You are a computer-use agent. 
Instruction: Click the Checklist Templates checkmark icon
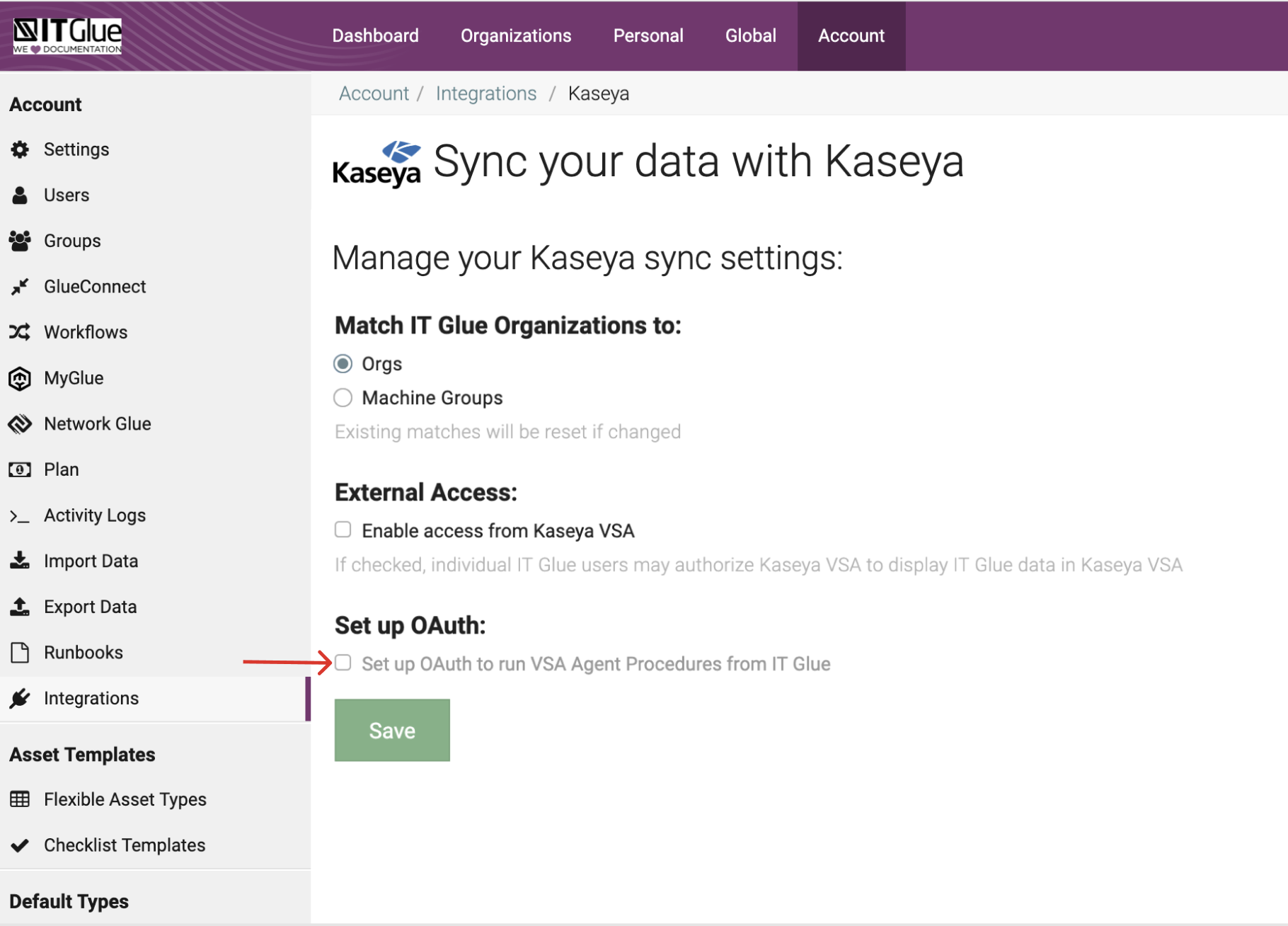pos(20,845)
